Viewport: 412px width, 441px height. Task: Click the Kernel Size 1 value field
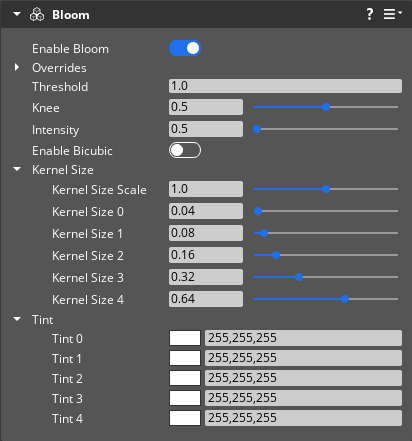click(x=206, y=233)
